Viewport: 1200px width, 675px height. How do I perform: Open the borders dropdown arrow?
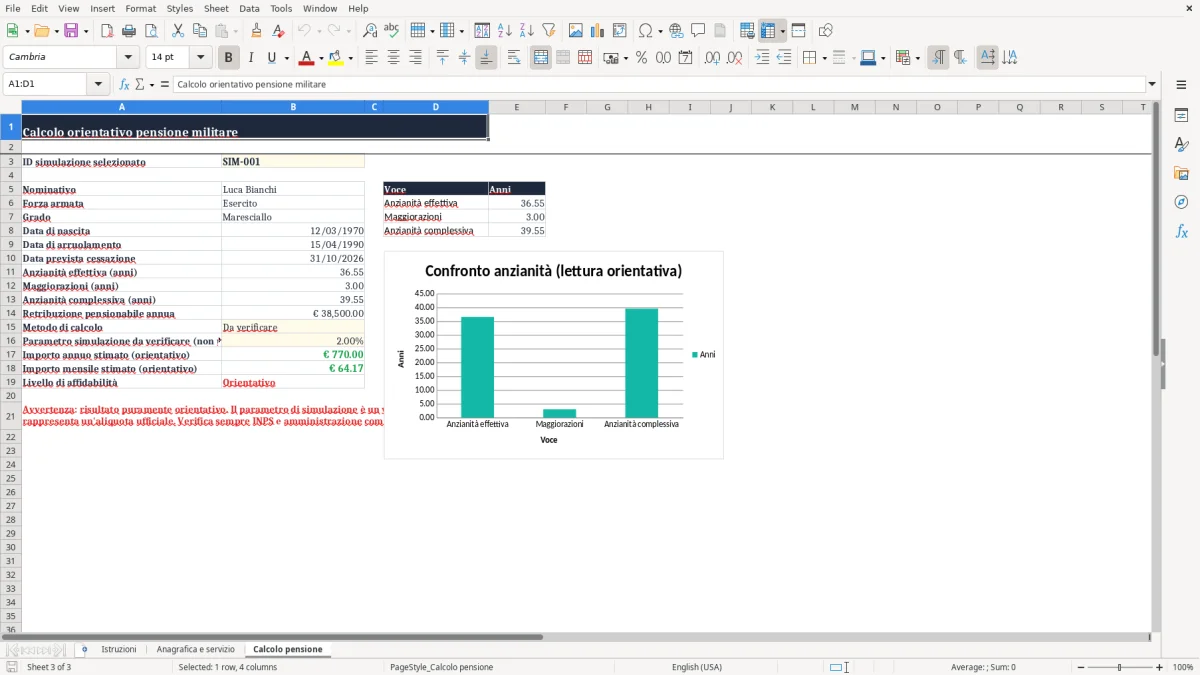(823, 58)
